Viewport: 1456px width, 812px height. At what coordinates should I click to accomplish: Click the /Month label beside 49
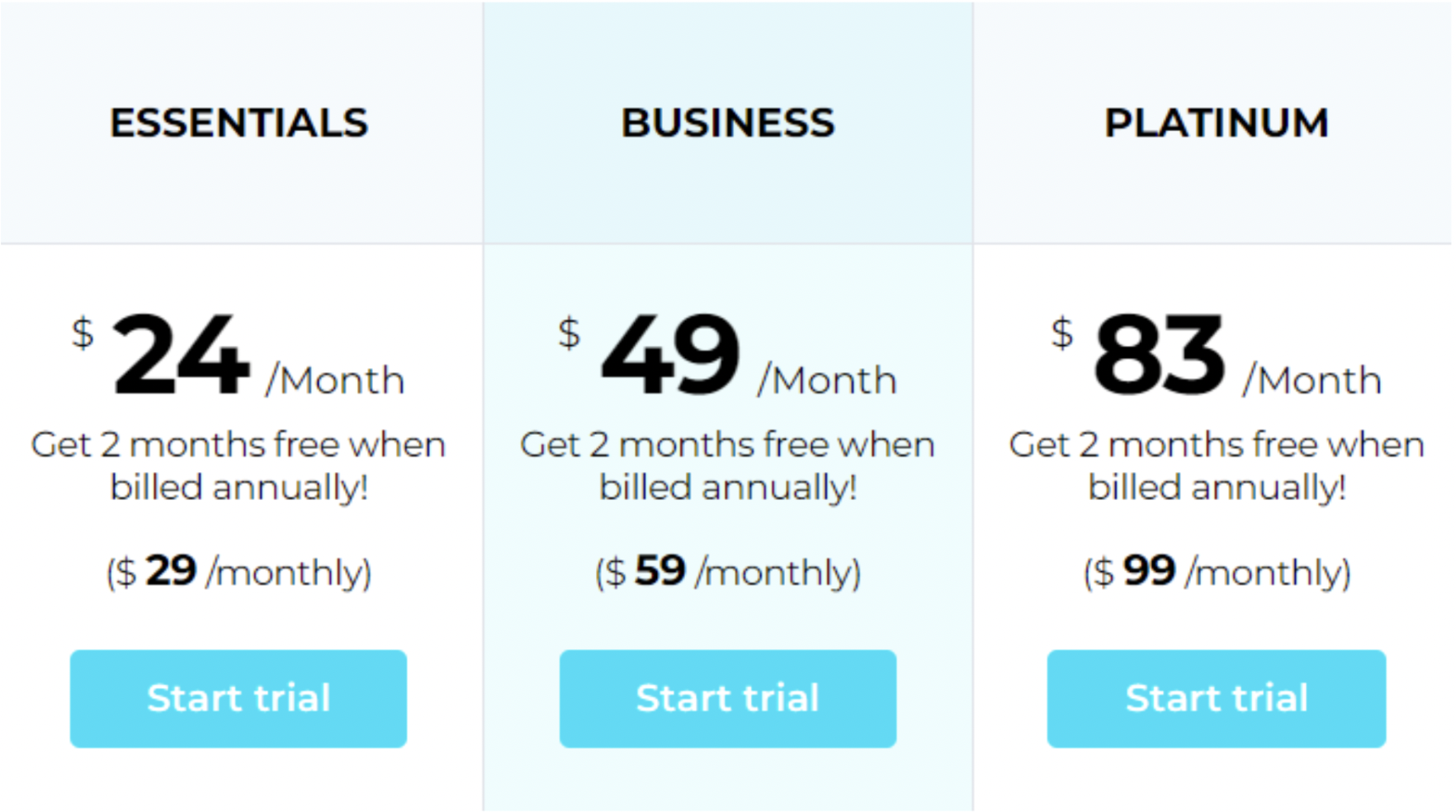pos(826,381)
